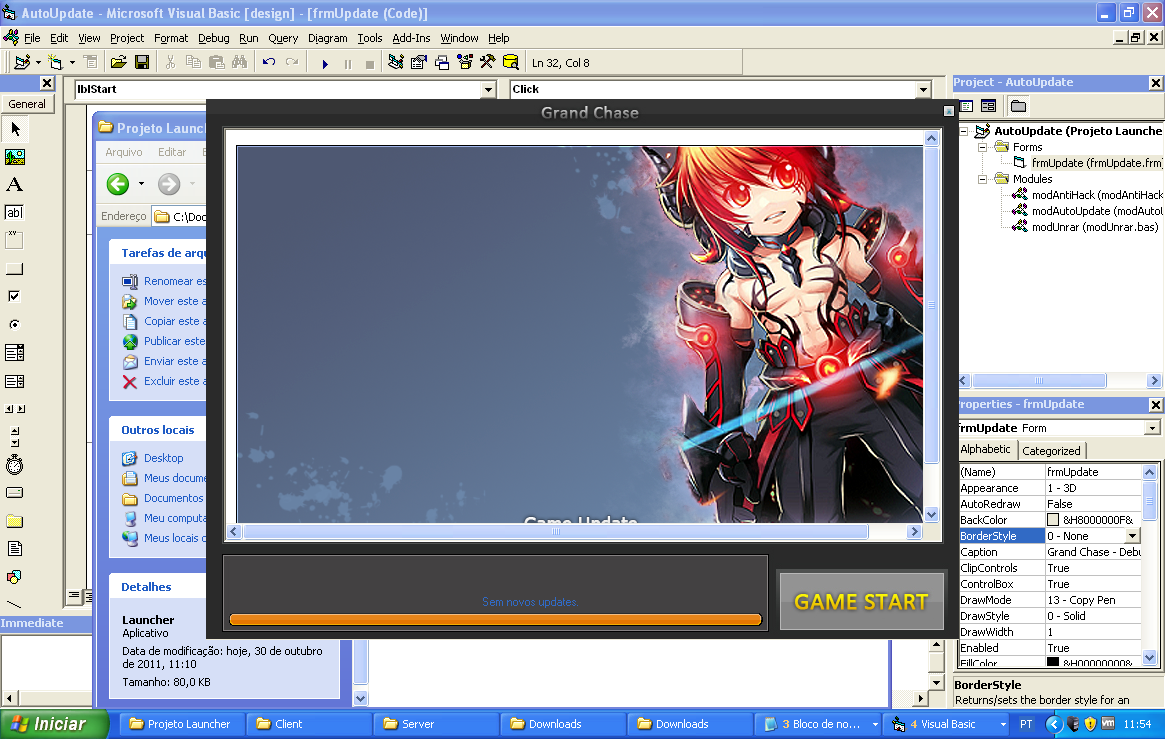Click the Add Standard EXE Project toolbar icon
Screen dimensions: 1165x739
pos(22,62)
